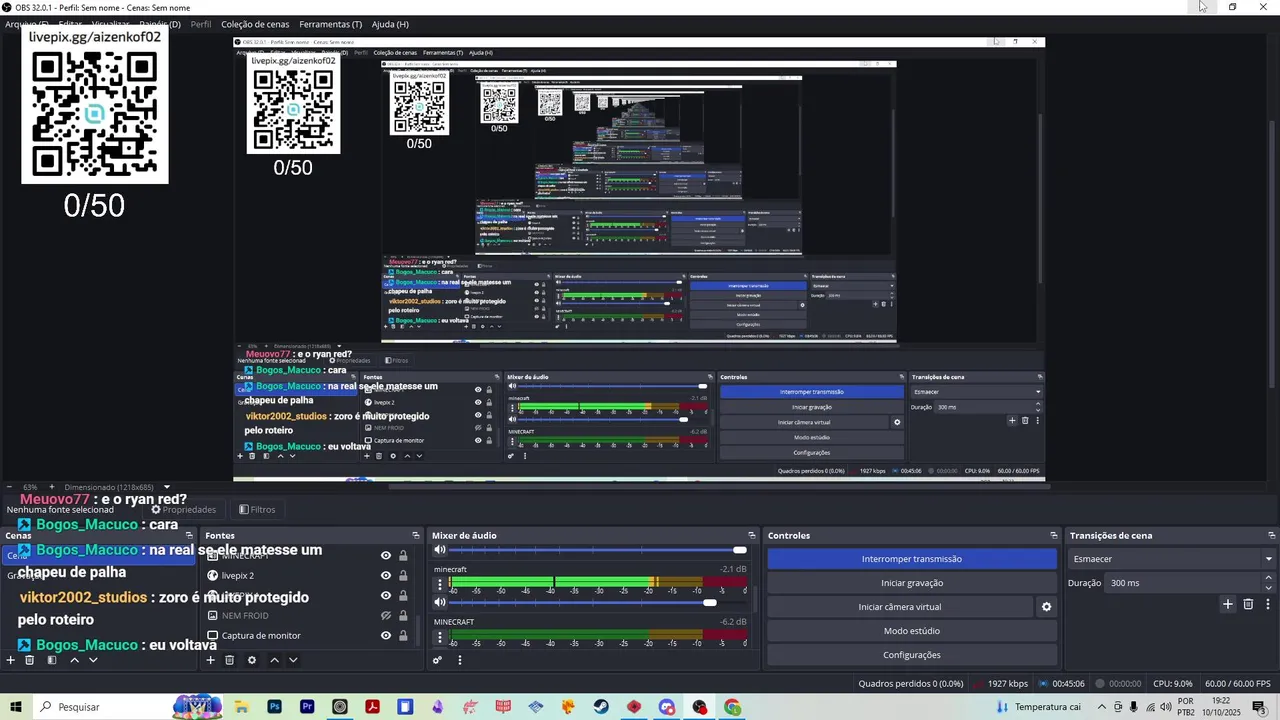Undock the Cenas panel

pos(189,536)
